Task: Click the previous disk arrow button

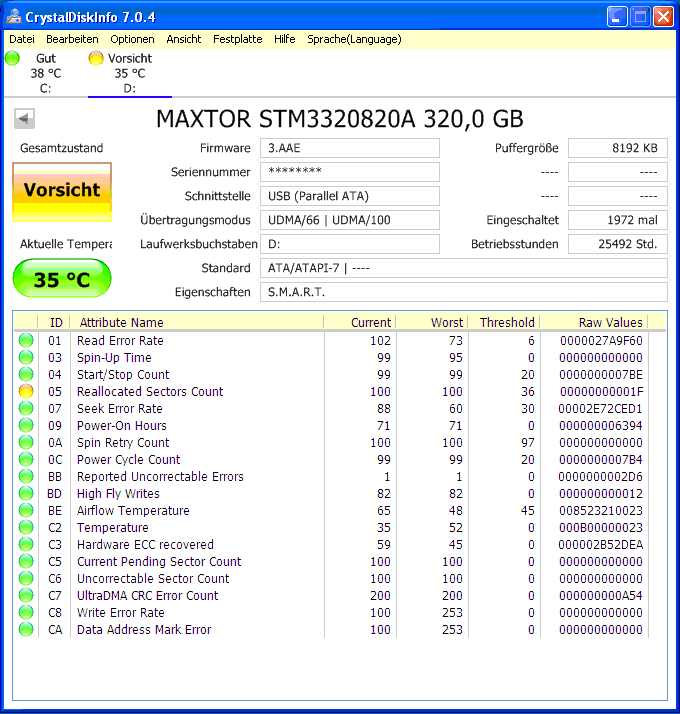Action: pyautogui.click(x=24, y=119)
